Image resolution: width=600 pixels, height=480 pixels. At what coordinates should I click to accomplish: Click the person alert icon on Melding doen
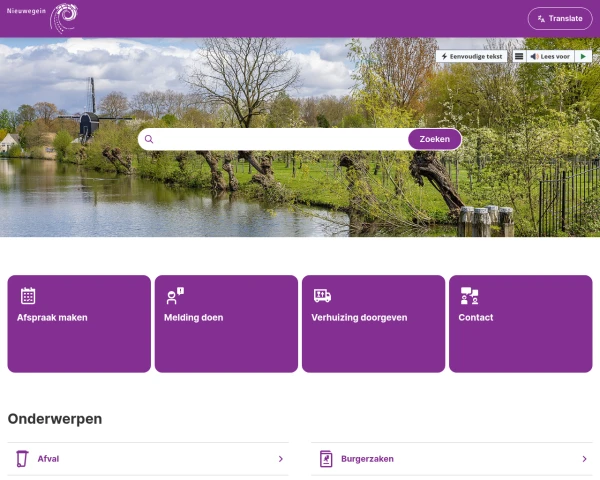pyautogui.click(x=175, y=296)
